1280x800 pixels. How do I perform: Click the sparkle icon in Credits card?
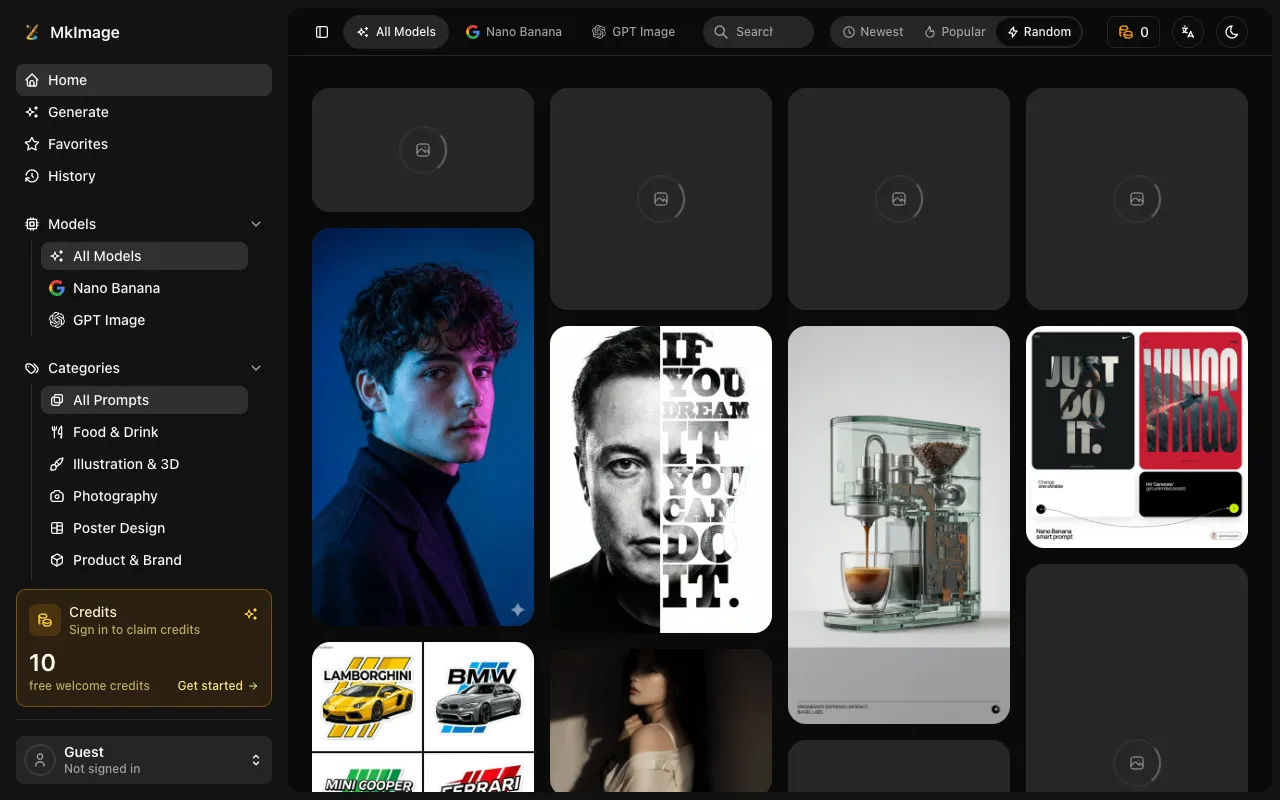click(251, 614)
